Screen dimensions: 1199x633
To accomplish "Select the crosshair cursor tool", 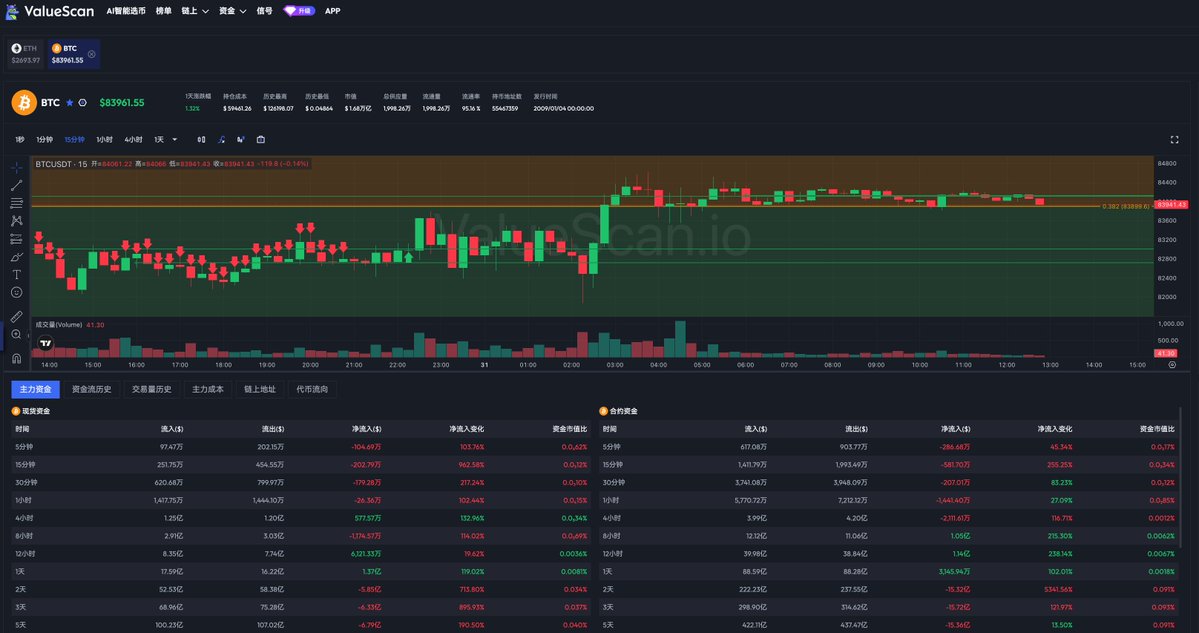I will coord(16,167).
